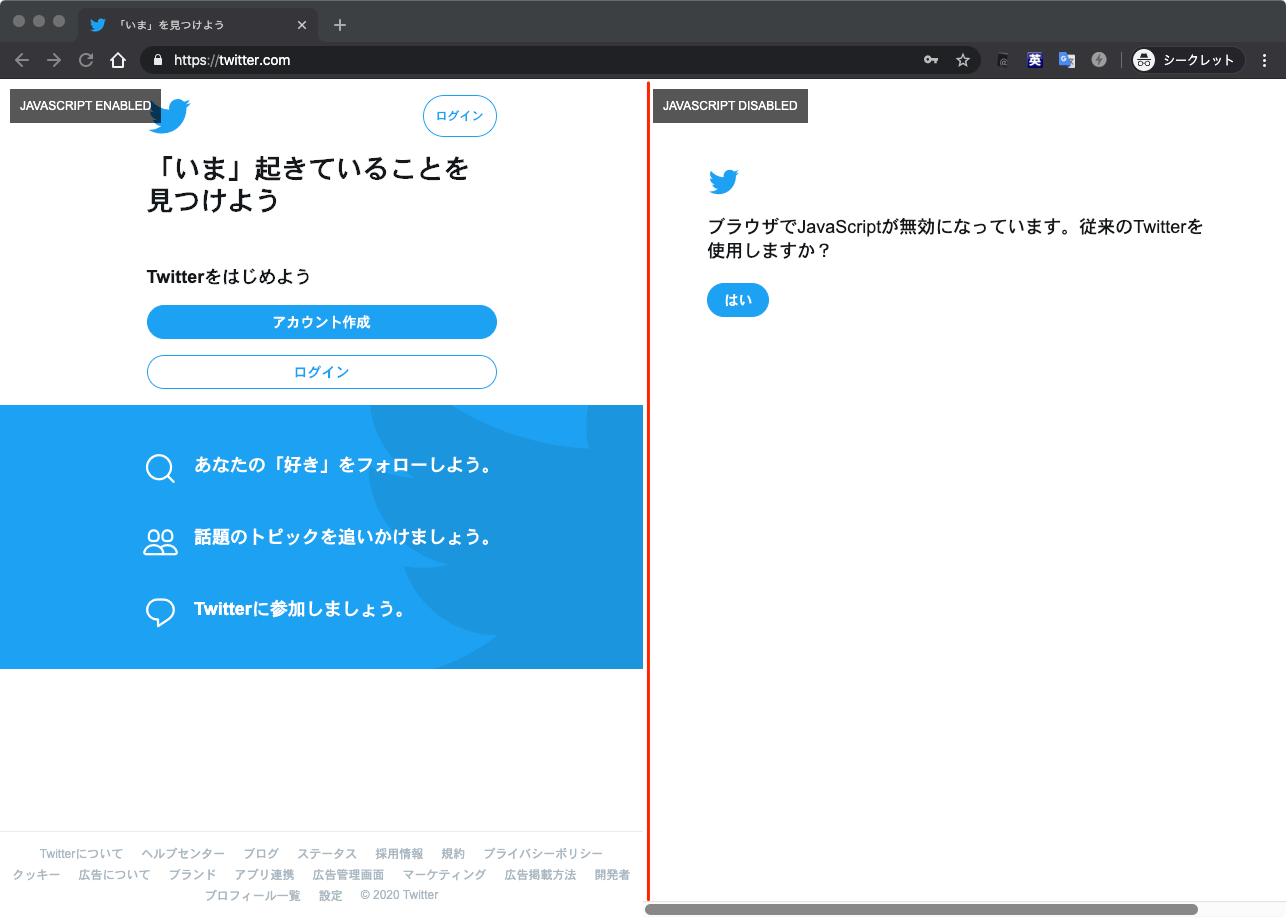Viewport: 1286px width, 917px height.
Task: Close the 「いま」を見つけよう tab
Action: [302, 25]
